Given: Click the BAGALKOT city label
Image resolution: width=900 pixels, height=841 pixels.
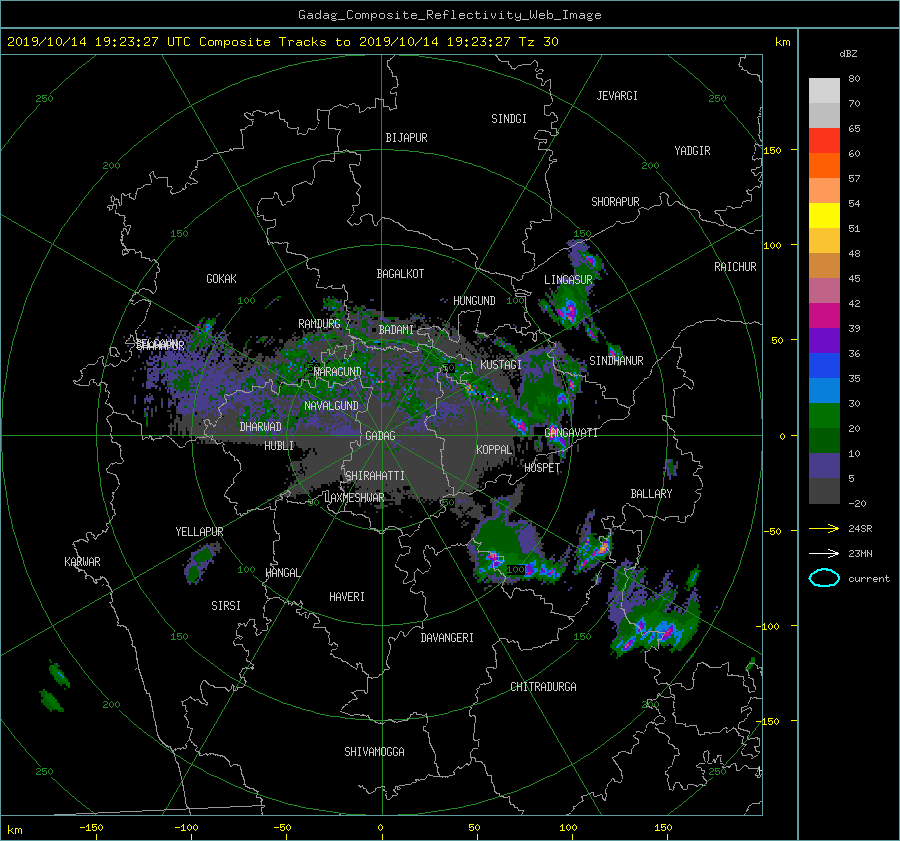Looking at the screenshot, I should click(x=400, y=274).
